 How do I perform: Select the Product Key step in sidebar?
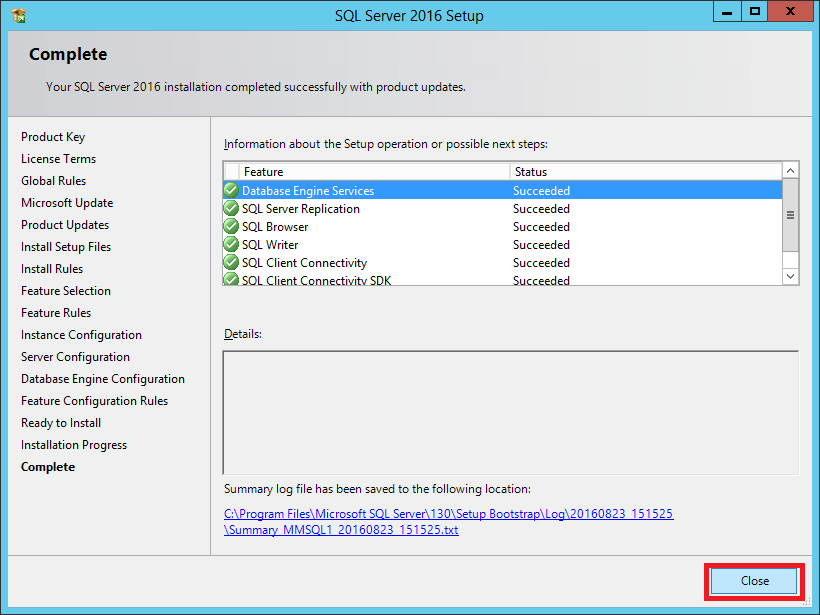click(53, 137)
